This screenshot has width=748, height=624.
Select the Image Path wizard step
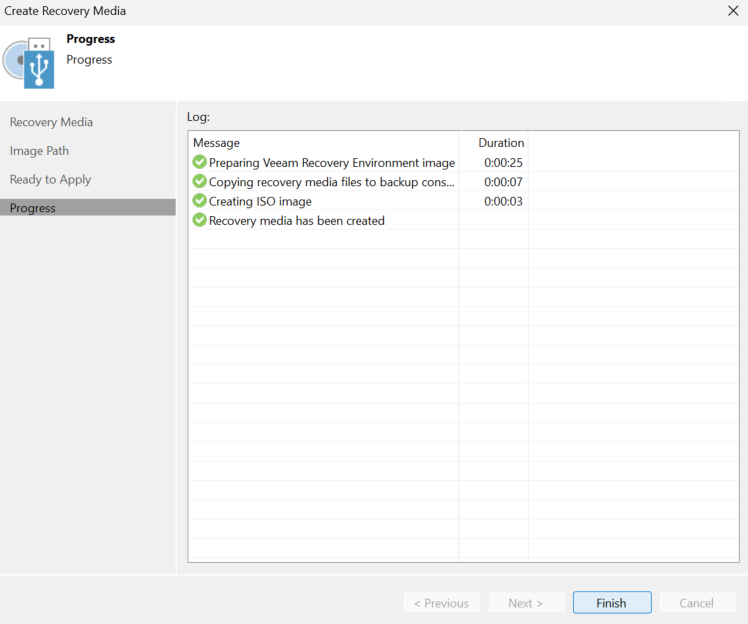[x=40, y=151]
